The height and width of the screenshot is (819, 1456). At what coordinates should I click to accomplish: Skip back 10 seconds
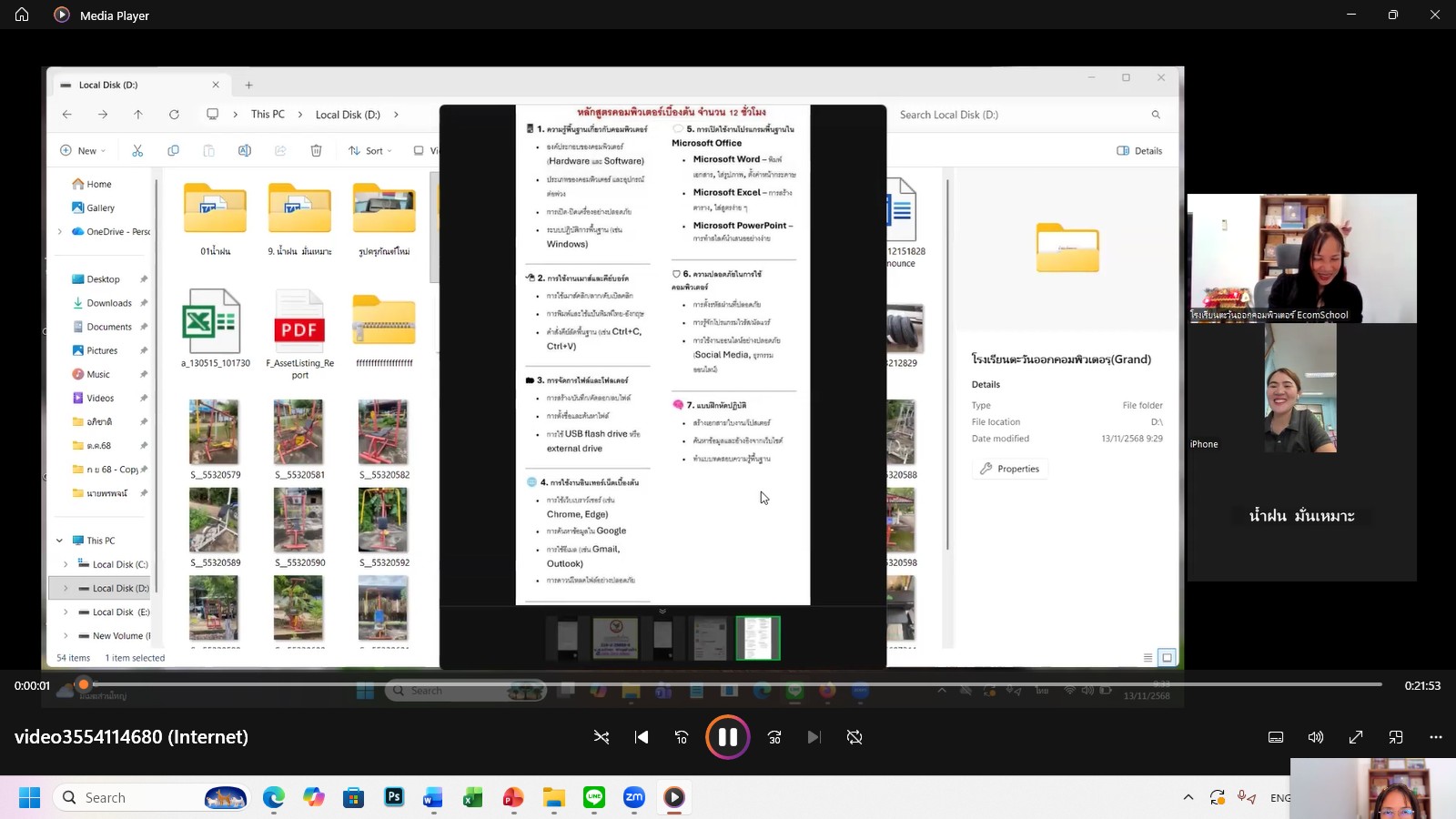682,737
